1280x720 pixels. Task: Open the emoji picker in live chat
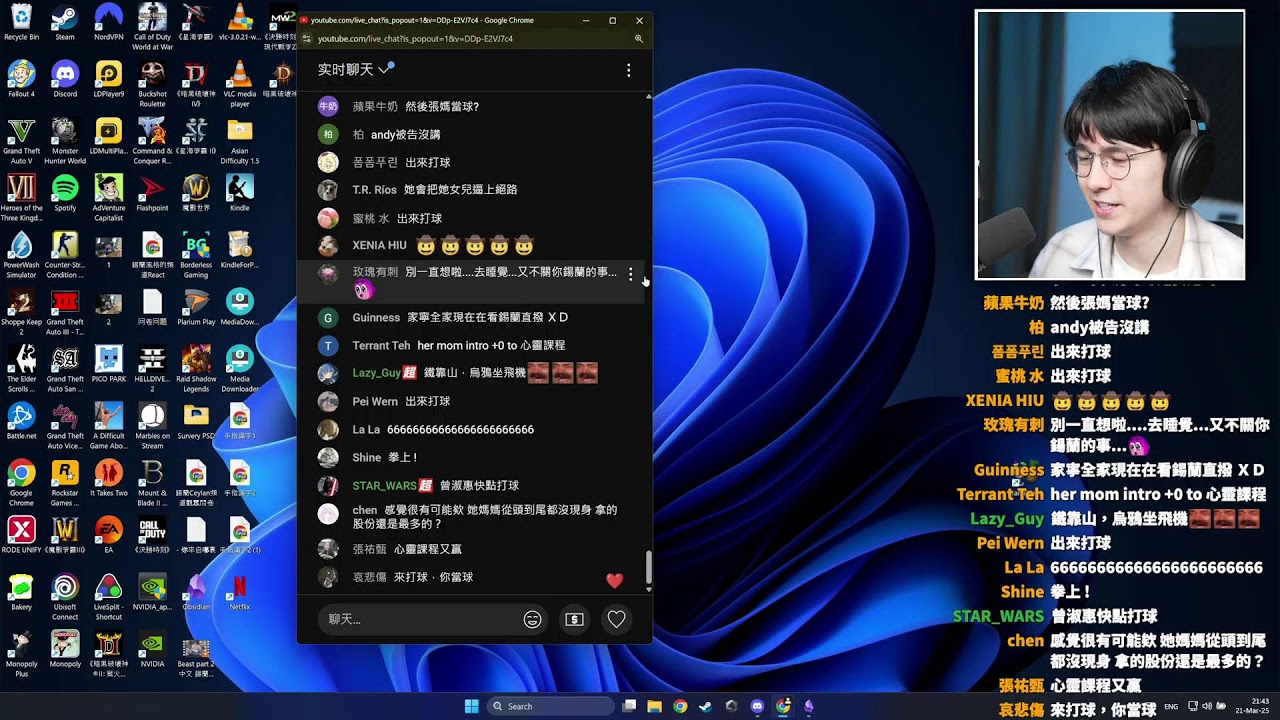click(532, 619)
